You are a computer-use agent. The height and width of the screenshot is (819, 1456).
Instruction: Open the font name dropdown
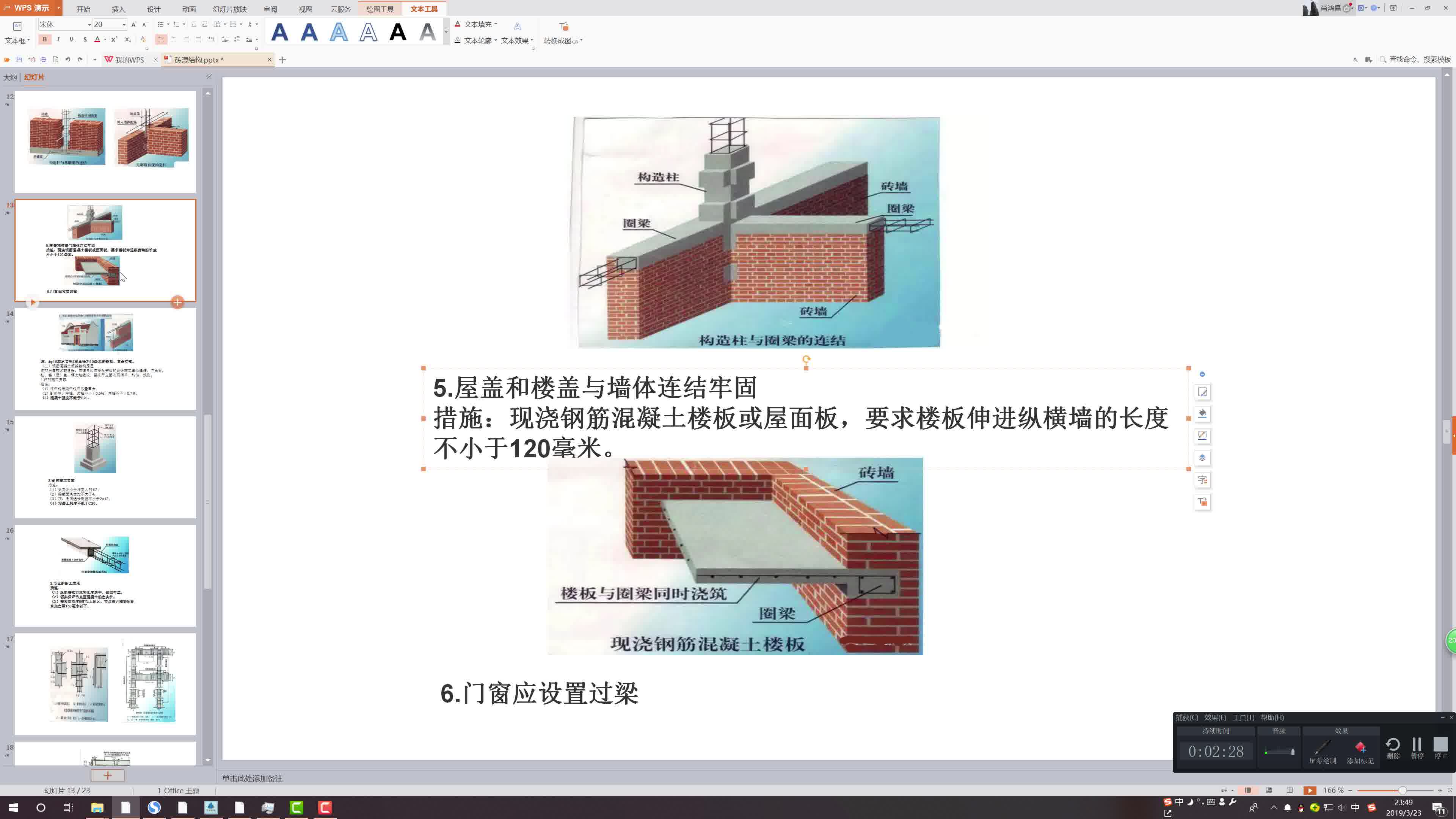89,25
